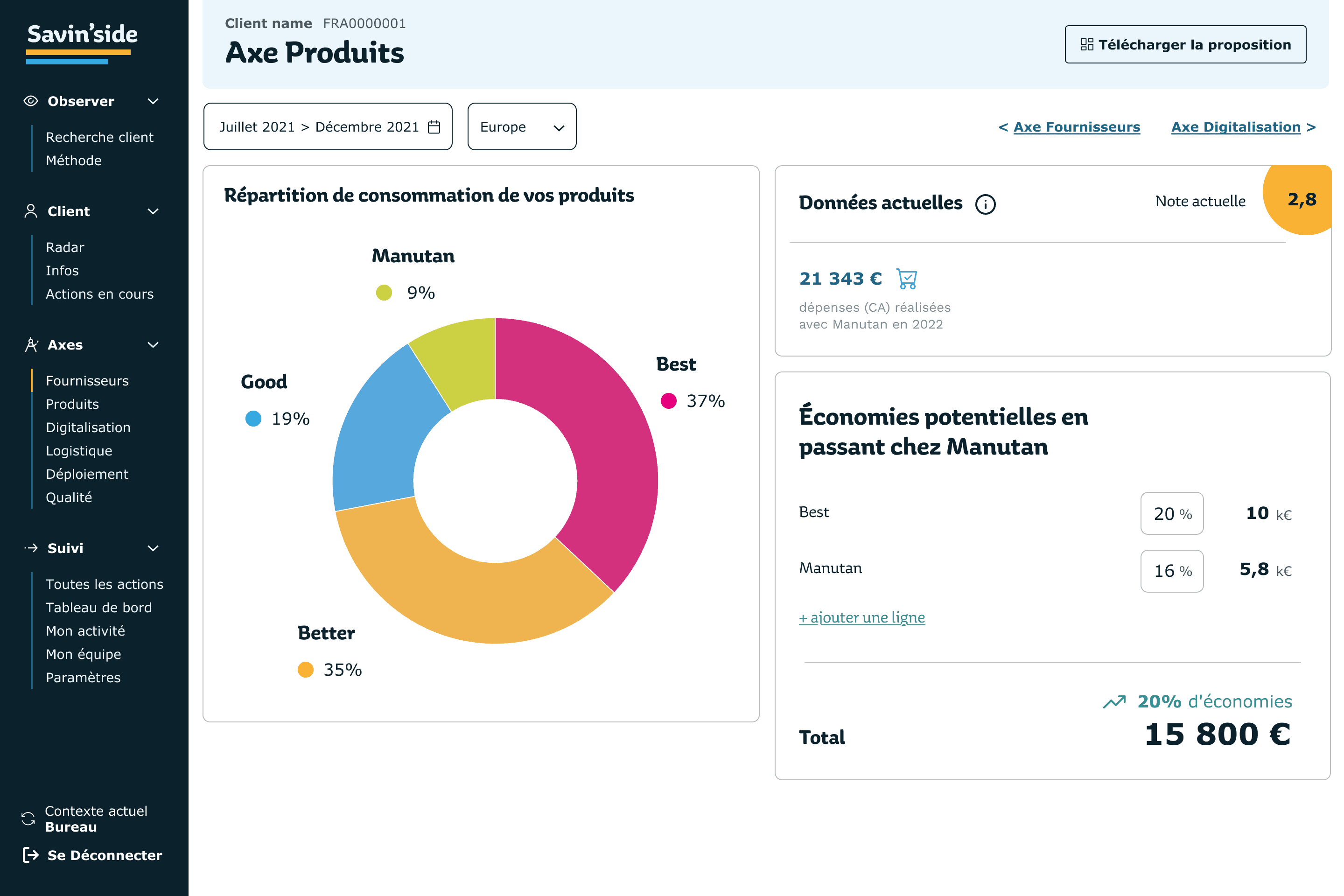Screen dimensions: 1344x896
Task: Click the logout icon next to Se Déconnecter
Action: (x=31, y=855)
